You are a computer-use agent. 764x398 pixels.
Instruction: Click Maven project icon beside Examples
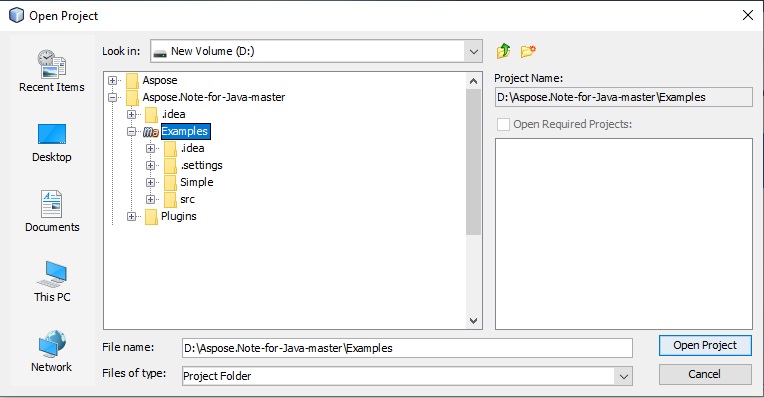point(151,132)
